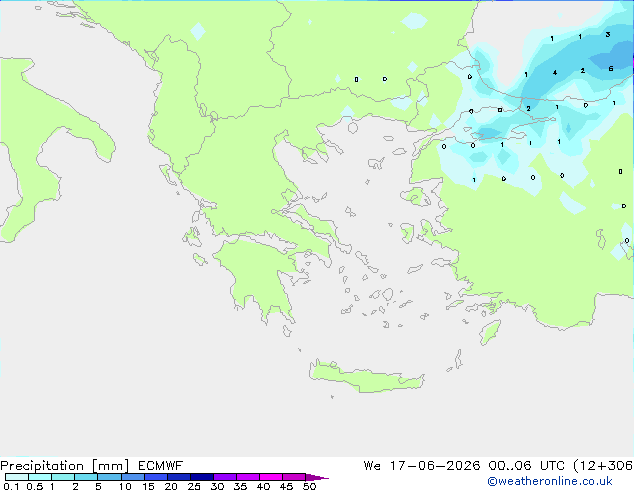Click the 10 to 15 mm legend swatch
634x490 pixels.
(x=133, y=477)
